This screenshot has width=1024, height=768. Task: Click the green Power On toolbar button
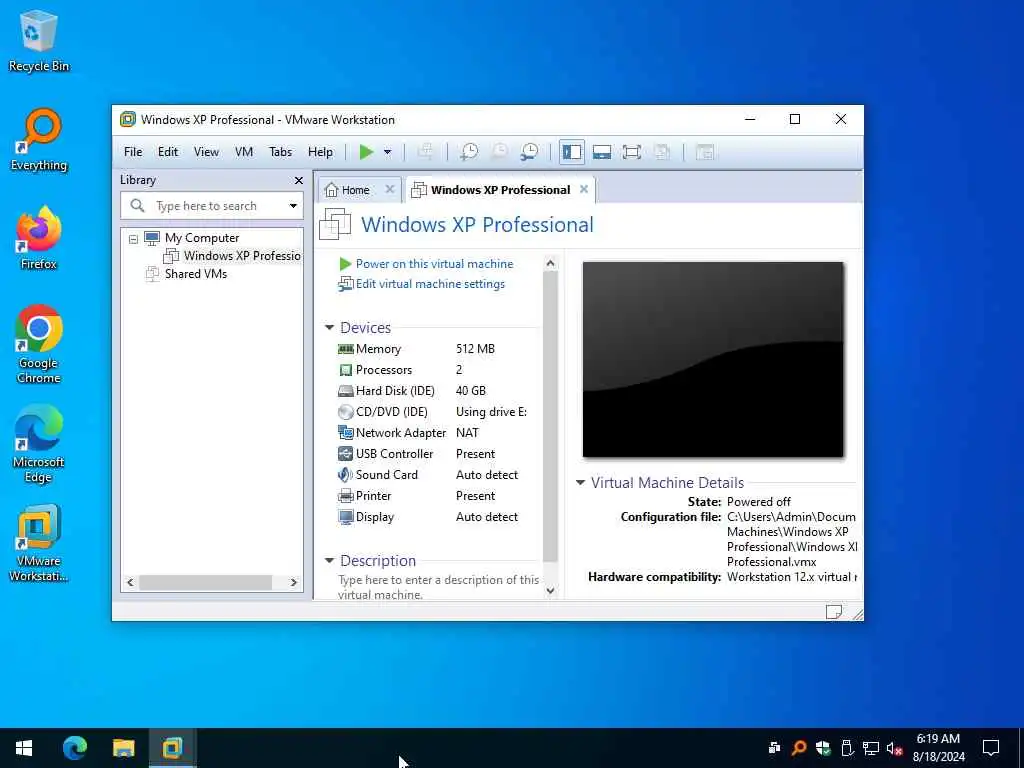[x=366, y=152]
